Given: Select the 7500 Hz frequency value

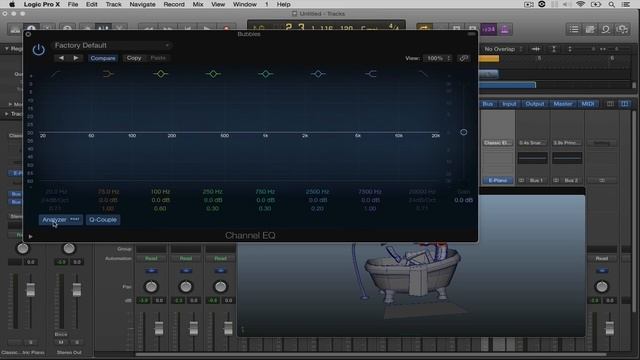Looking at the screenshot, I should click(x=370, y=191).
